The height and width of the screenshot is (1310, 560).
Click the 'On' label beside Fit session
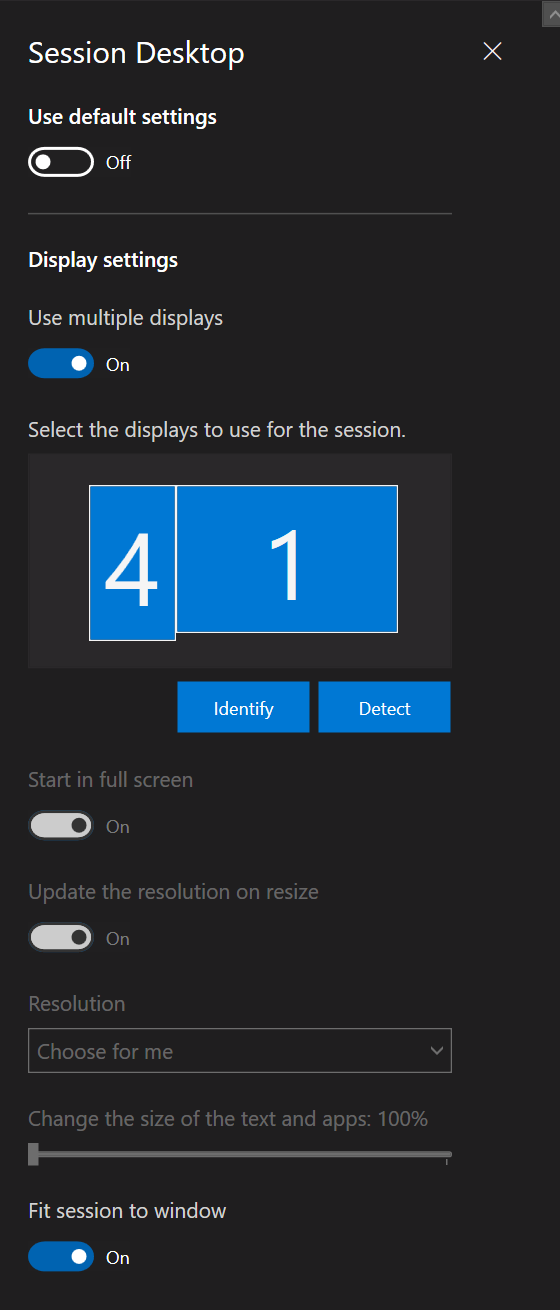coord(118,1258)
